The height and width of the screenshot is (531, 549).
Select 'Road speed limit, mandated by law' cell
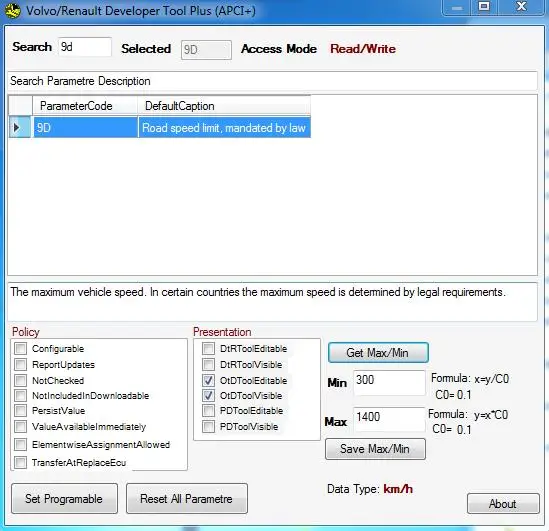click(x=224, y=127)
